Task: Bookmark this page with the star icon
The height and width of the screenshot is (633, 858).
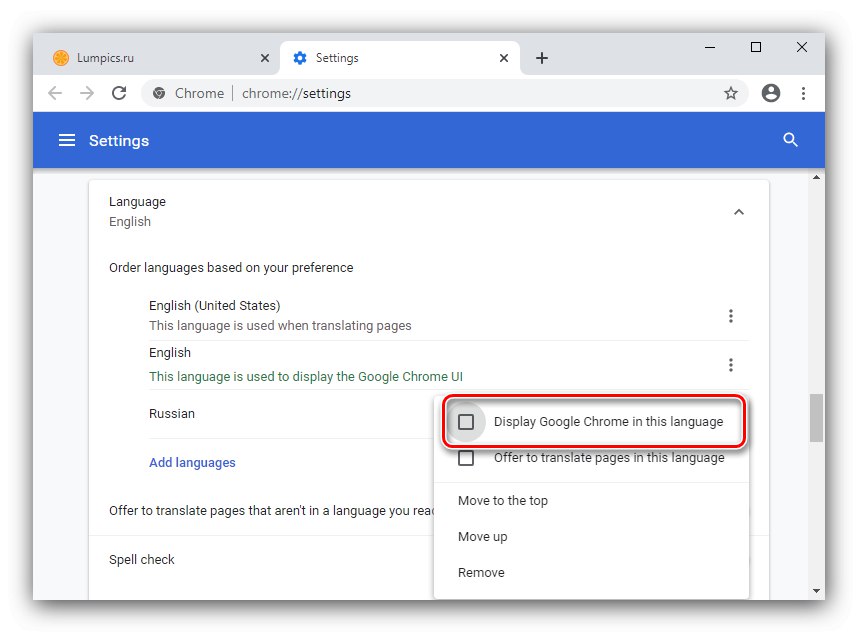Action: [731, 94]
